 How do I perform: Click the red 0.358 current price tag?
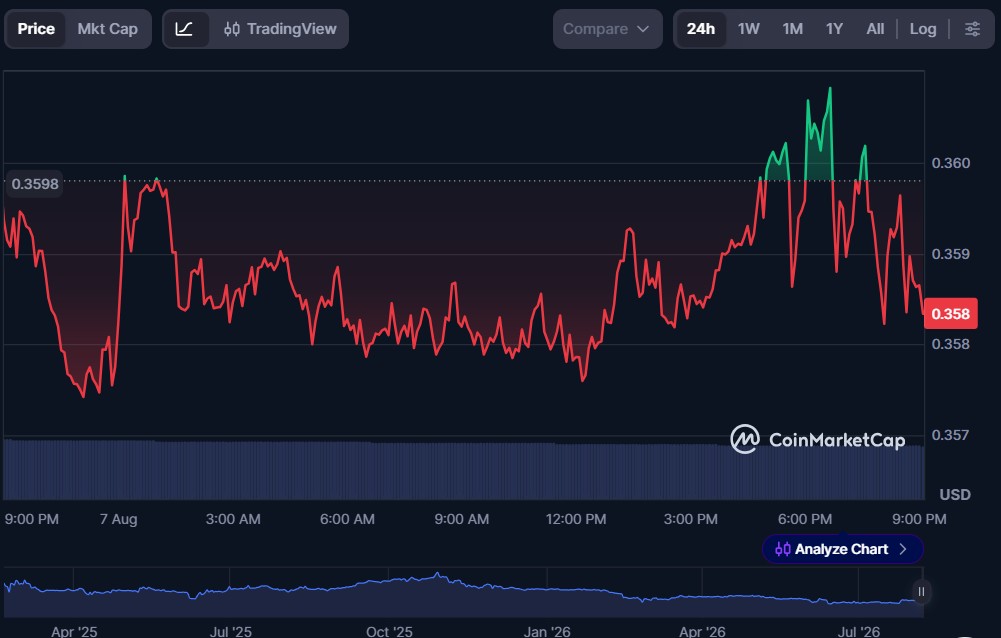point(951,314)
